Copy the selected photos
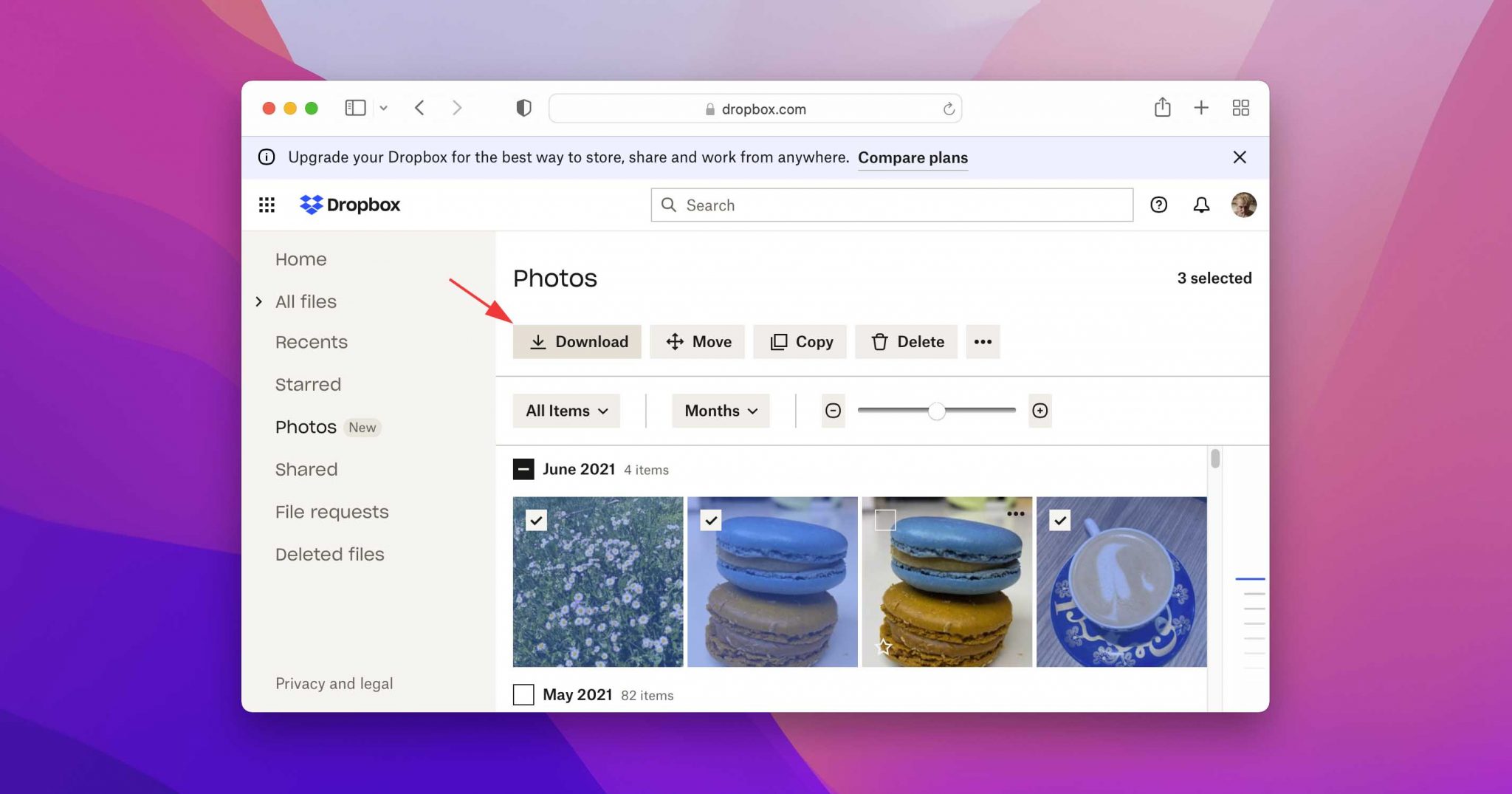Viewport: 1512px width, 794px height. [x=800, y=341]
